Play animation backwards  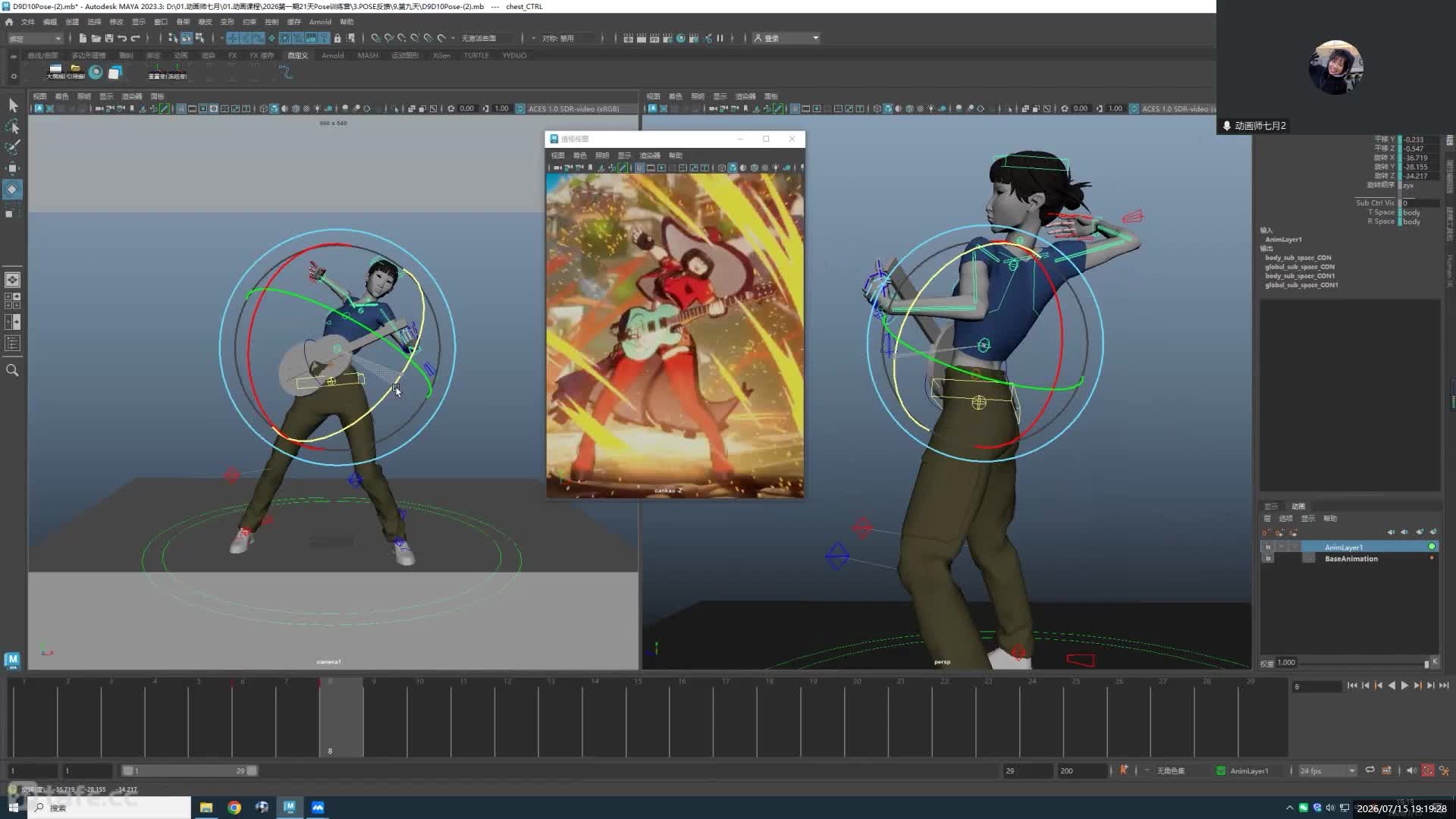1392,686
